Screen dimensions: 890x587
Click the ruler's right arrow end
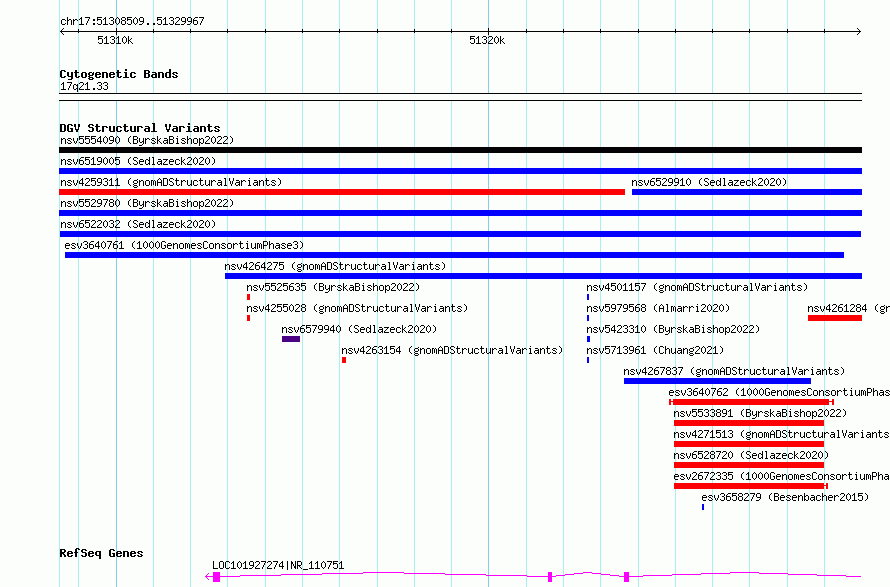click(859, 31)
